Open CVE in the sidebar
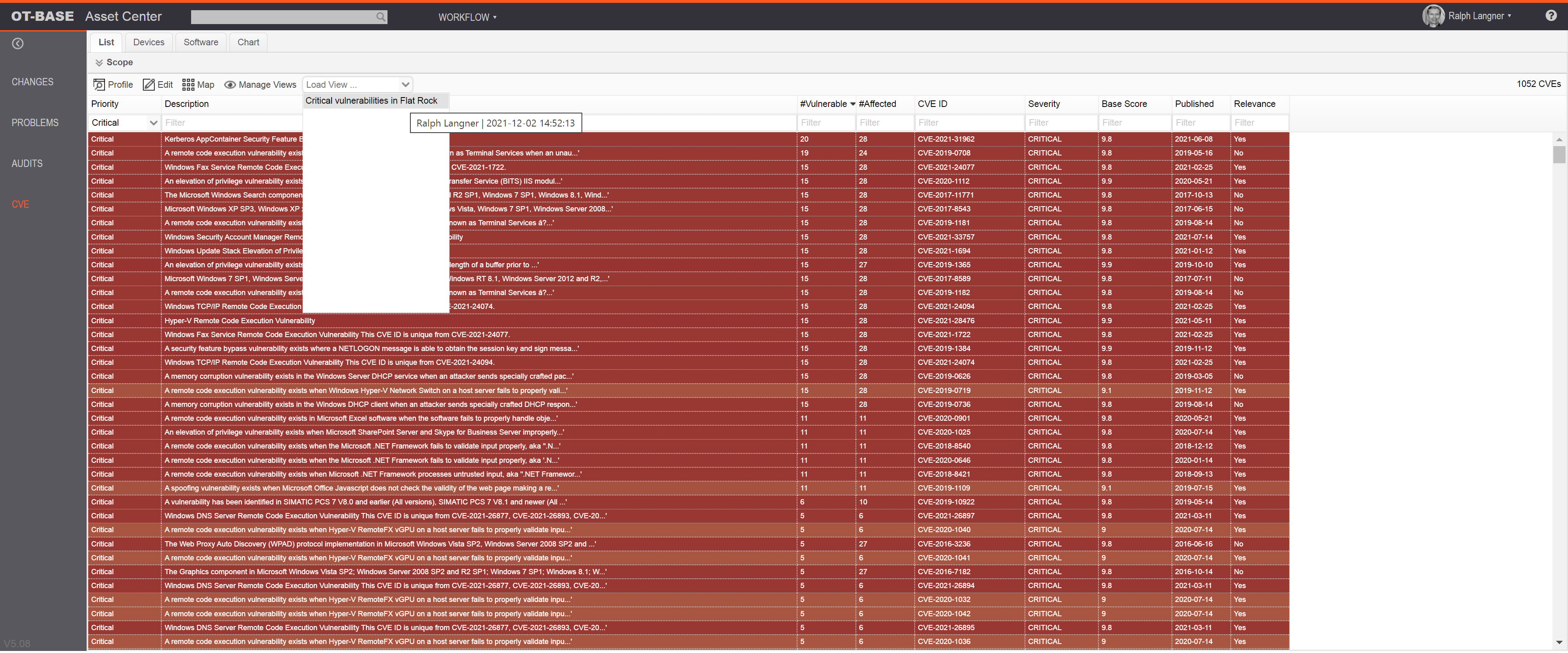 point(20,204)
